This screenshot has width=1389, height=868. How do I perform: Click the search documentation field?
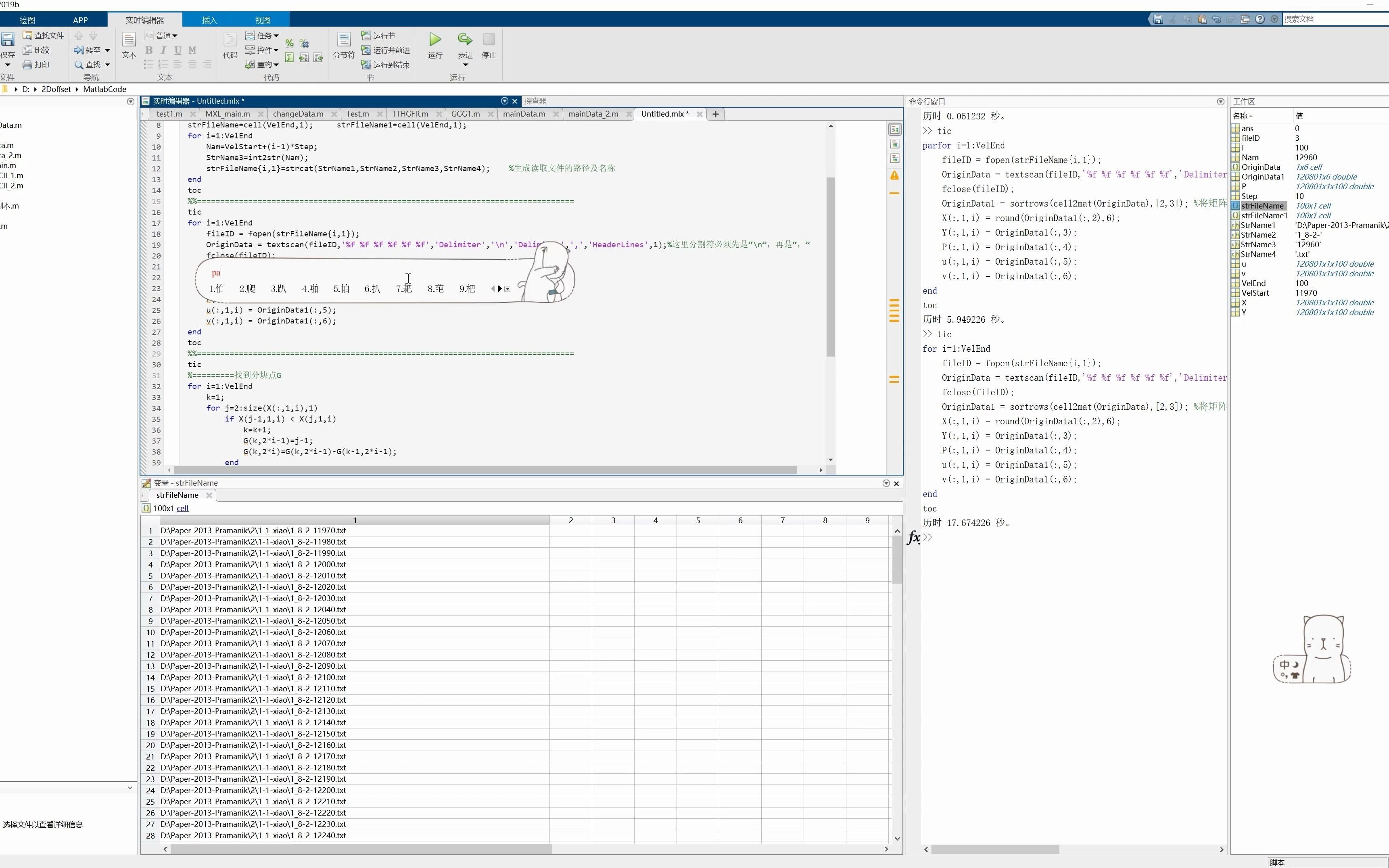coord(1332,19)
